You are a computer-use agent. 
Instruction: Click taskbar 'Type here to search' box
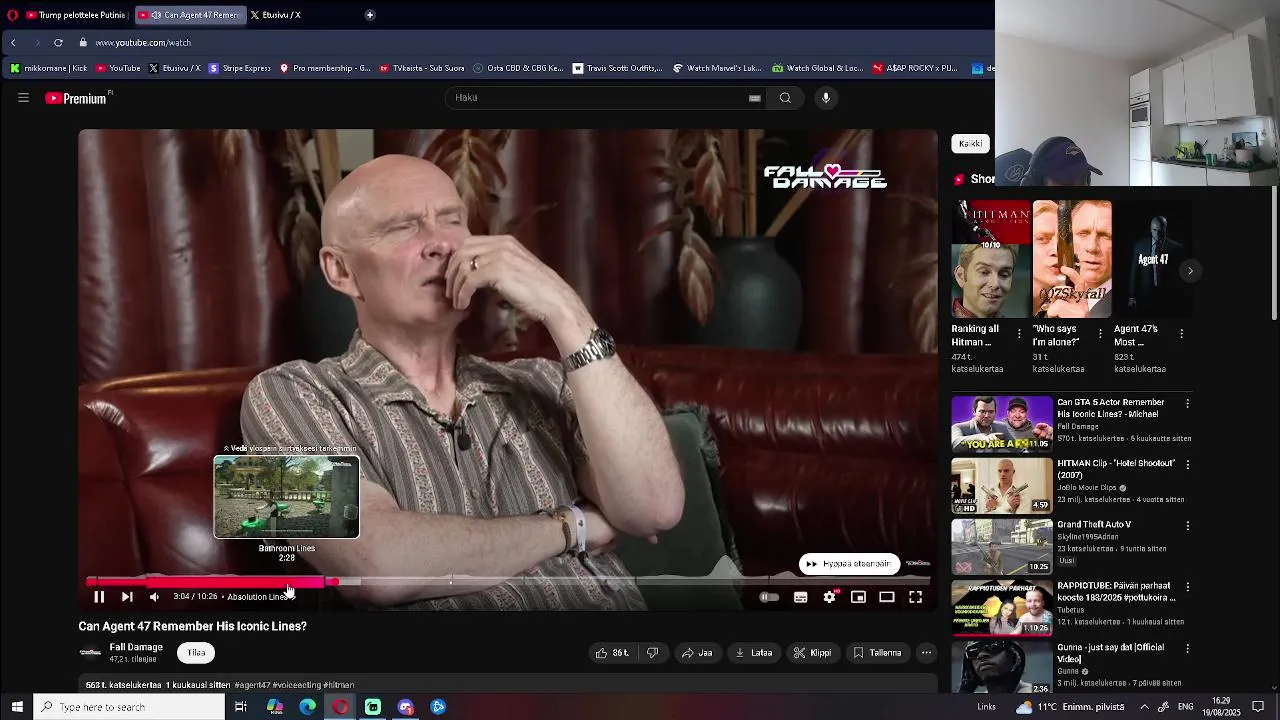[x=130, y=707]
